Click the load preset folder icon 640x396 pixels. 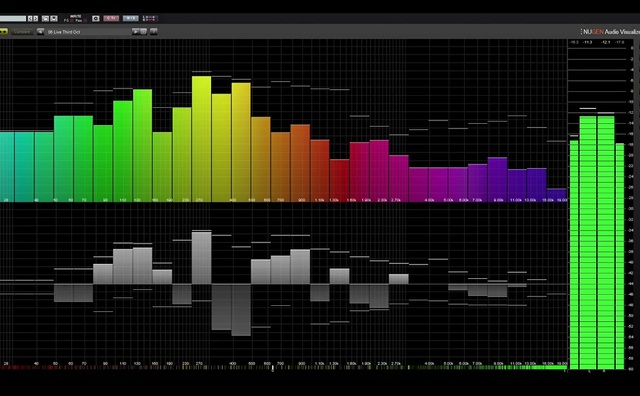click(45, 18)
